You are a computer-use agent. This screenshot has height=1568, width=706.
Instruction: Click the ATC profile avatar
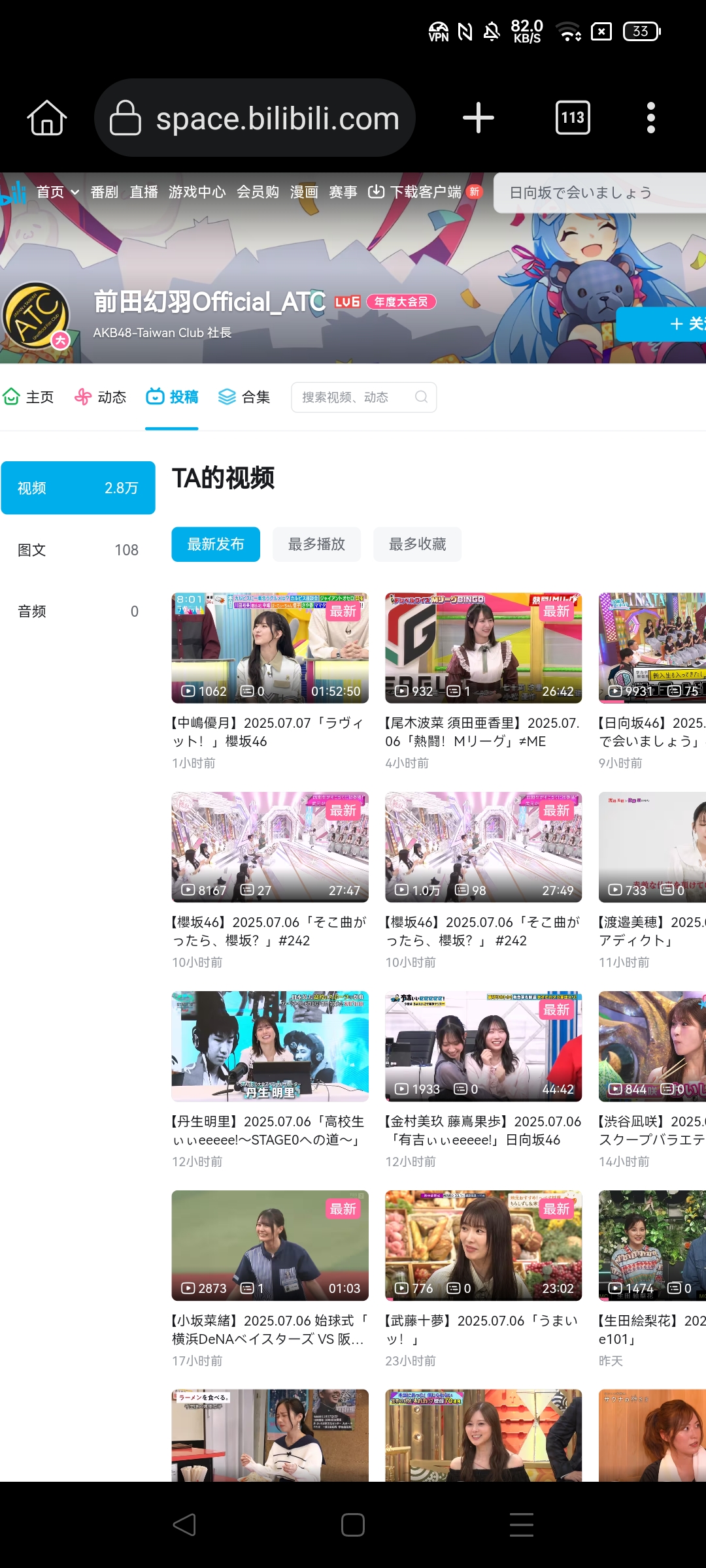pos(37,317)
